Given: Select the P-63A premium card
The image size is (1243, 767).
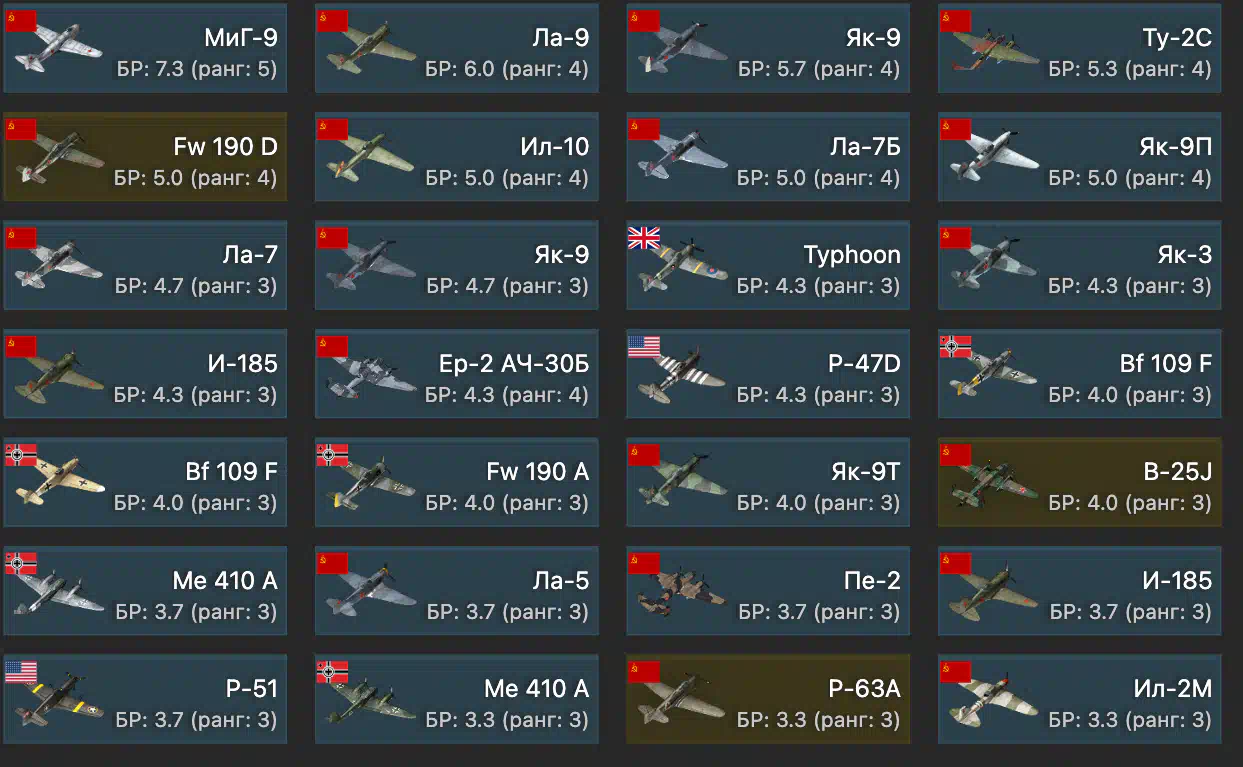Looking at the screenshot, I should click(768, 699).
